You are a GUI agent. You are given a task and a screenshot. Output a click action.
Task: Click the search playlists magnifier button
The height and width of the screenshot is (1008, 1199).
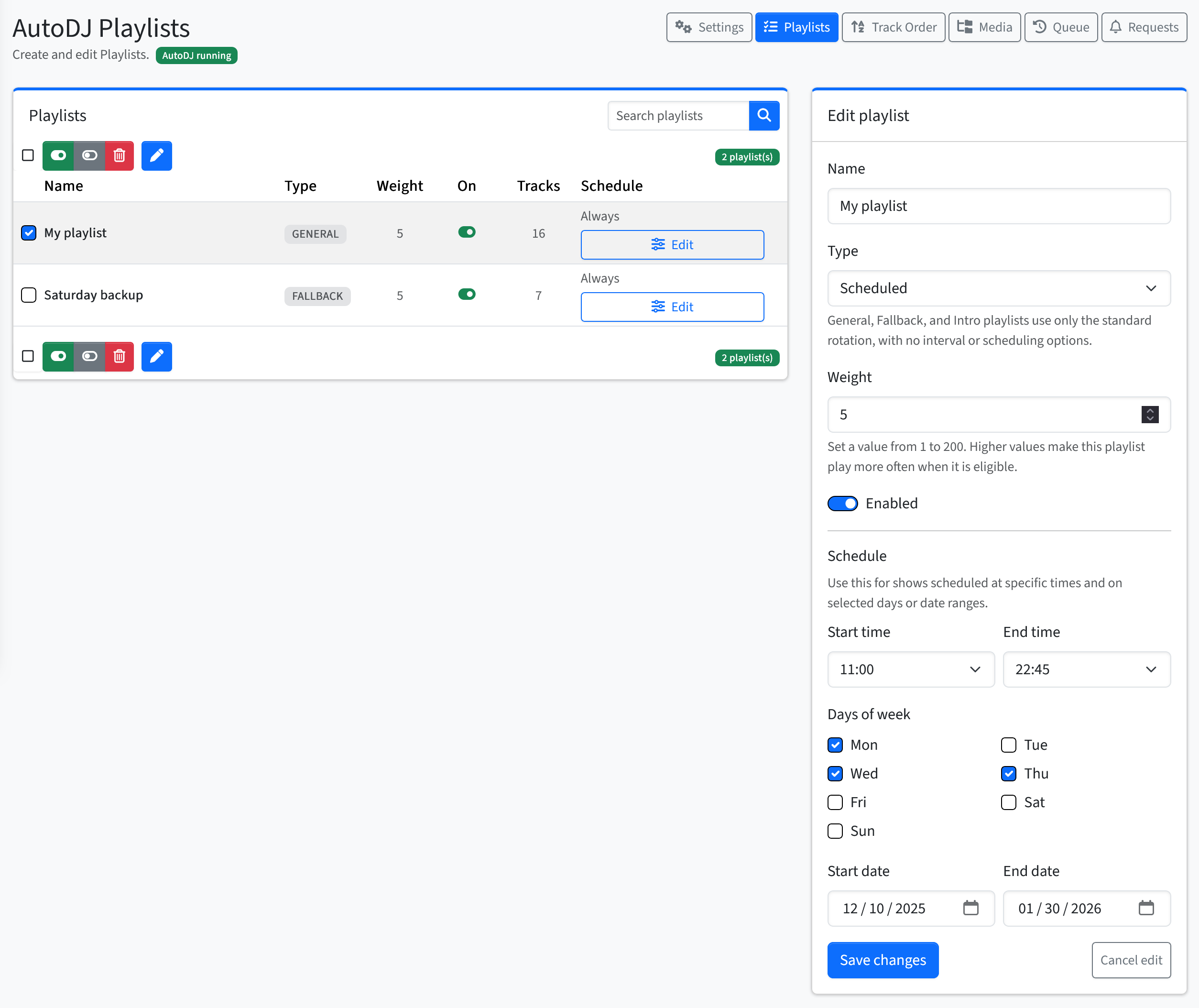[764, 115]
